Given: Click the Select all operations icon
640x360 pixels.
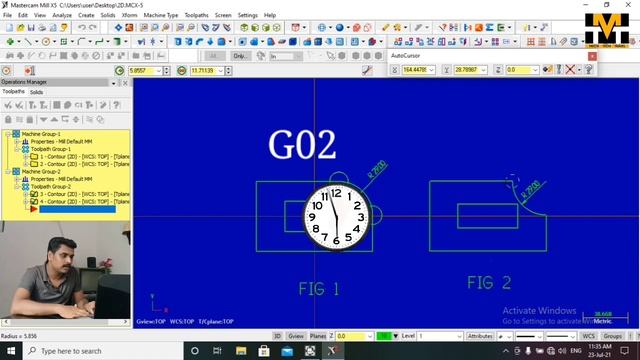Looking at the screenshot, I should [x=8, y=105].
